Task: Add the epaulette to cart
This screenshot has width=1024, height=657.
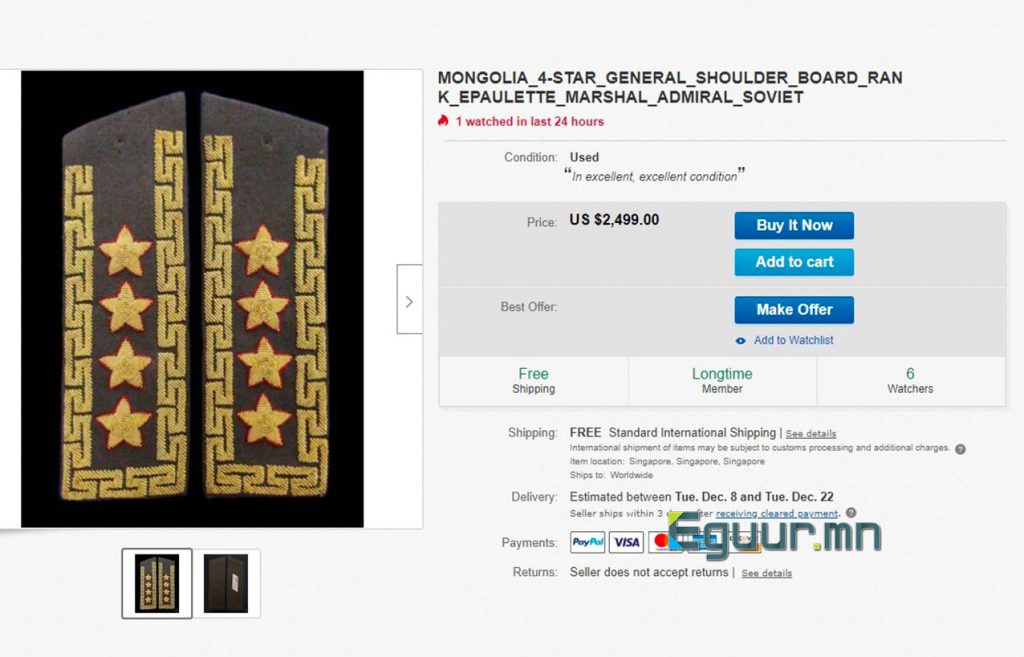Action: coord(793,262)
